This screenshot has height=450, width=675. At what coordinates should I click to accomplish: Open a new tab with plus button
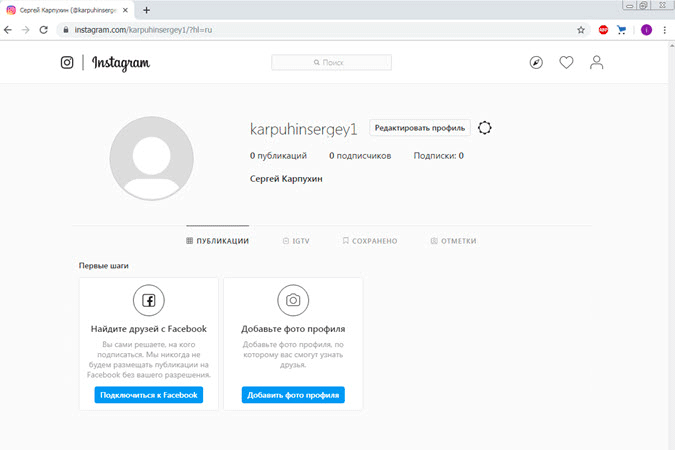tap(146, 10)
